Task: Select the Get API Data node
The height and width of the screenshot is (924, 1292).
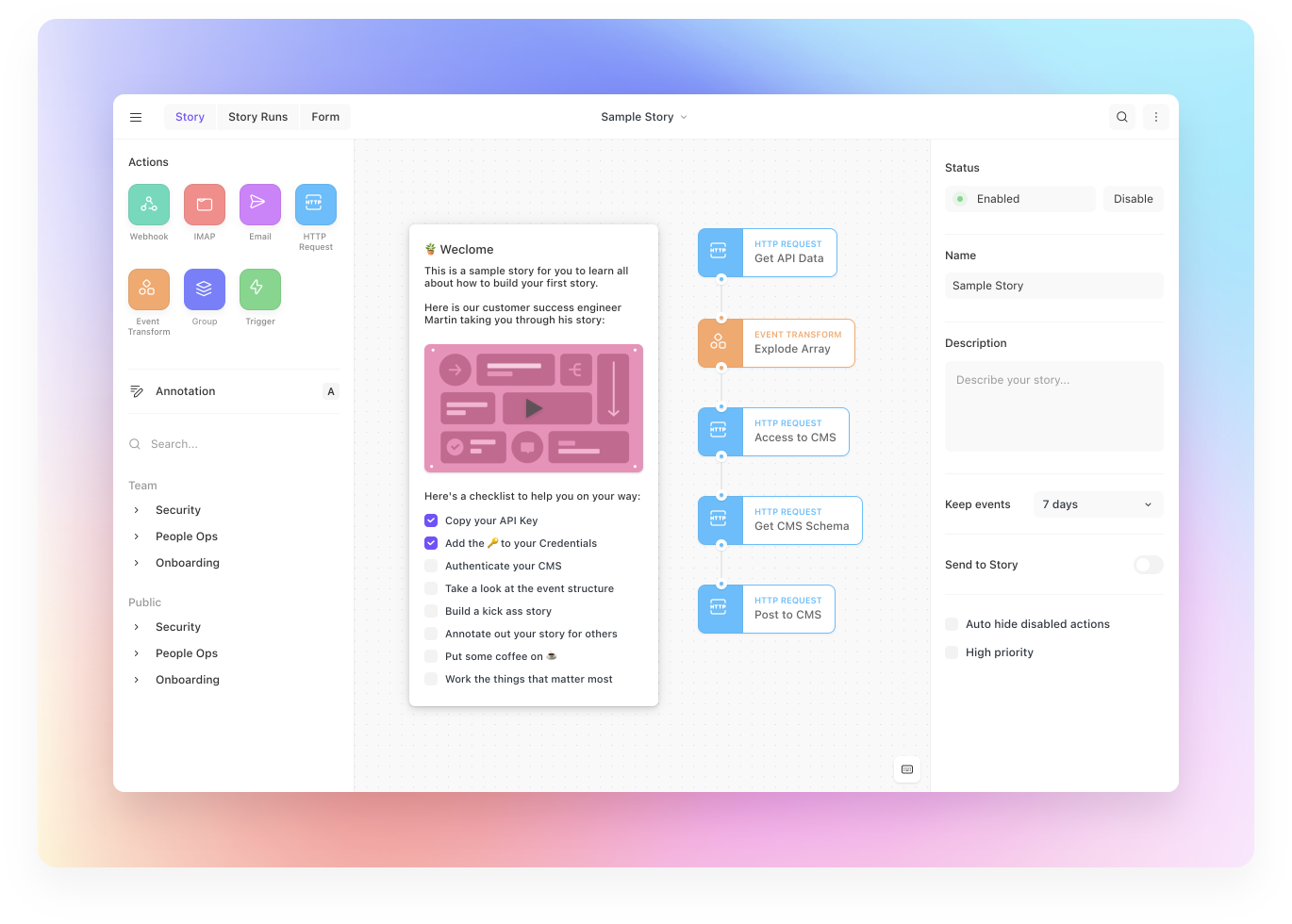Action: [x=768, y=253]
